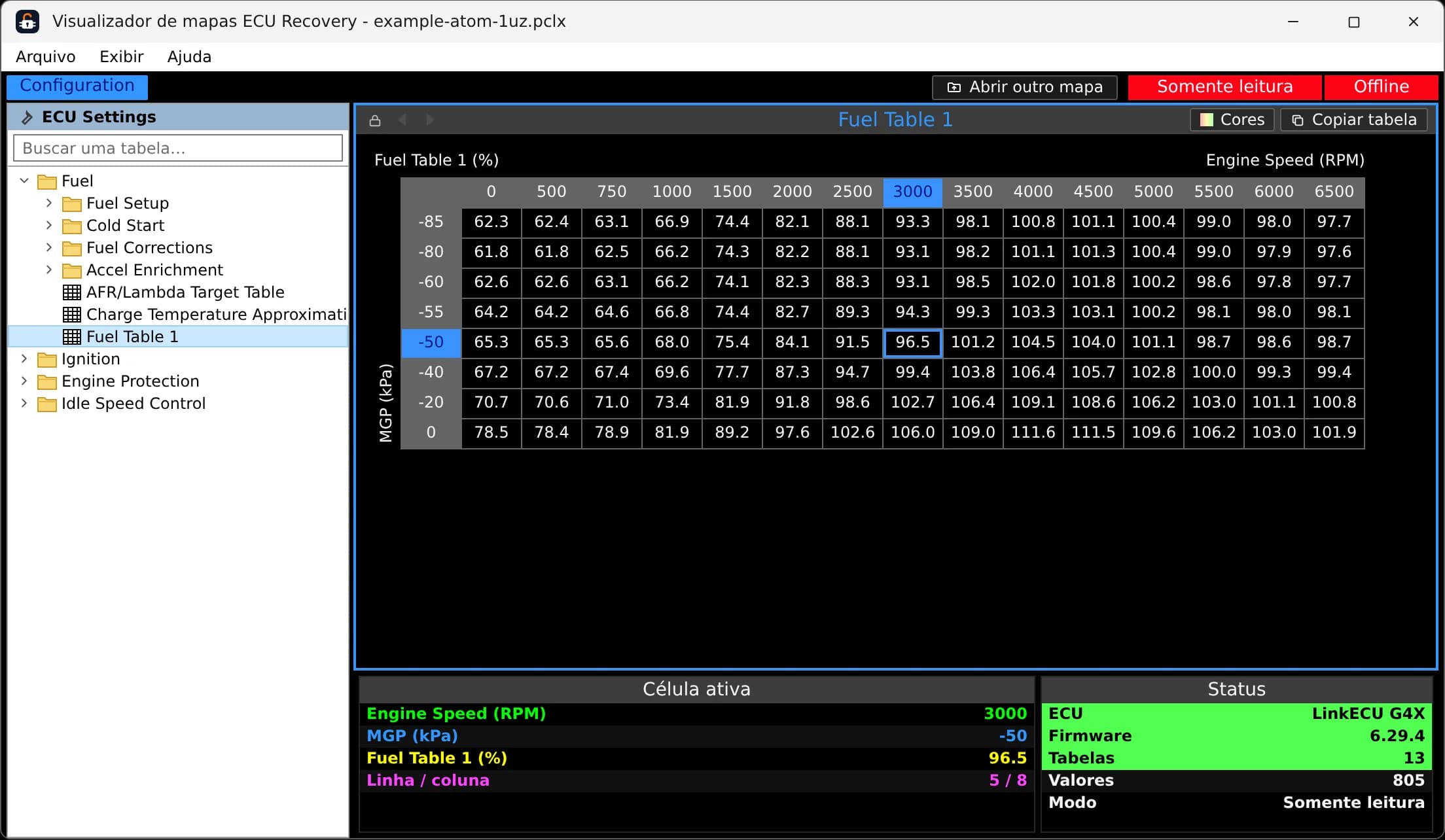Expand the Idle Speed Control folder
The image size is (1445, 840).
[24, 403]
